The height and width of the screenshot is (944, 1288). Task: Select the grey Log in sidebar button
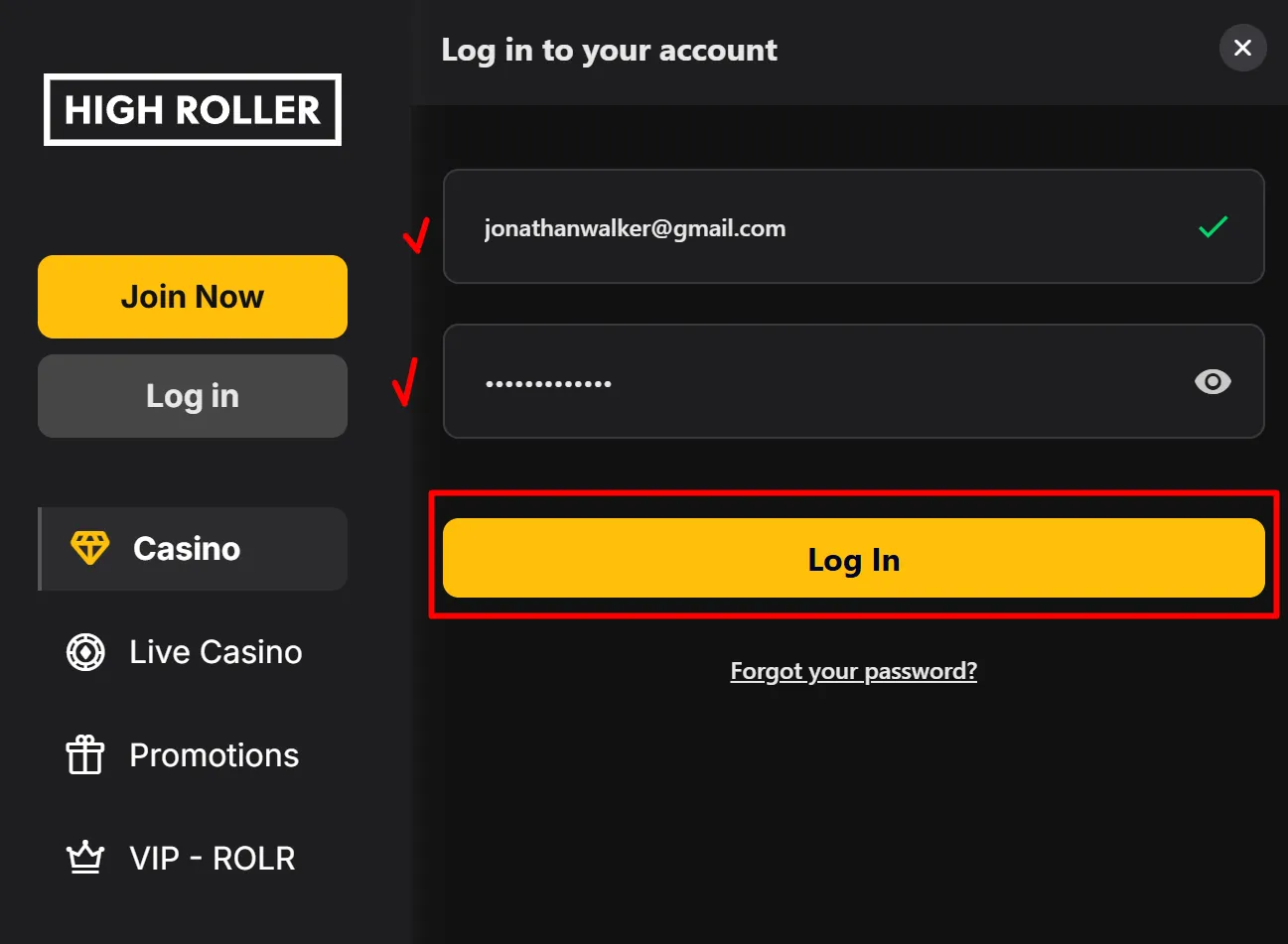pos(192,395)
